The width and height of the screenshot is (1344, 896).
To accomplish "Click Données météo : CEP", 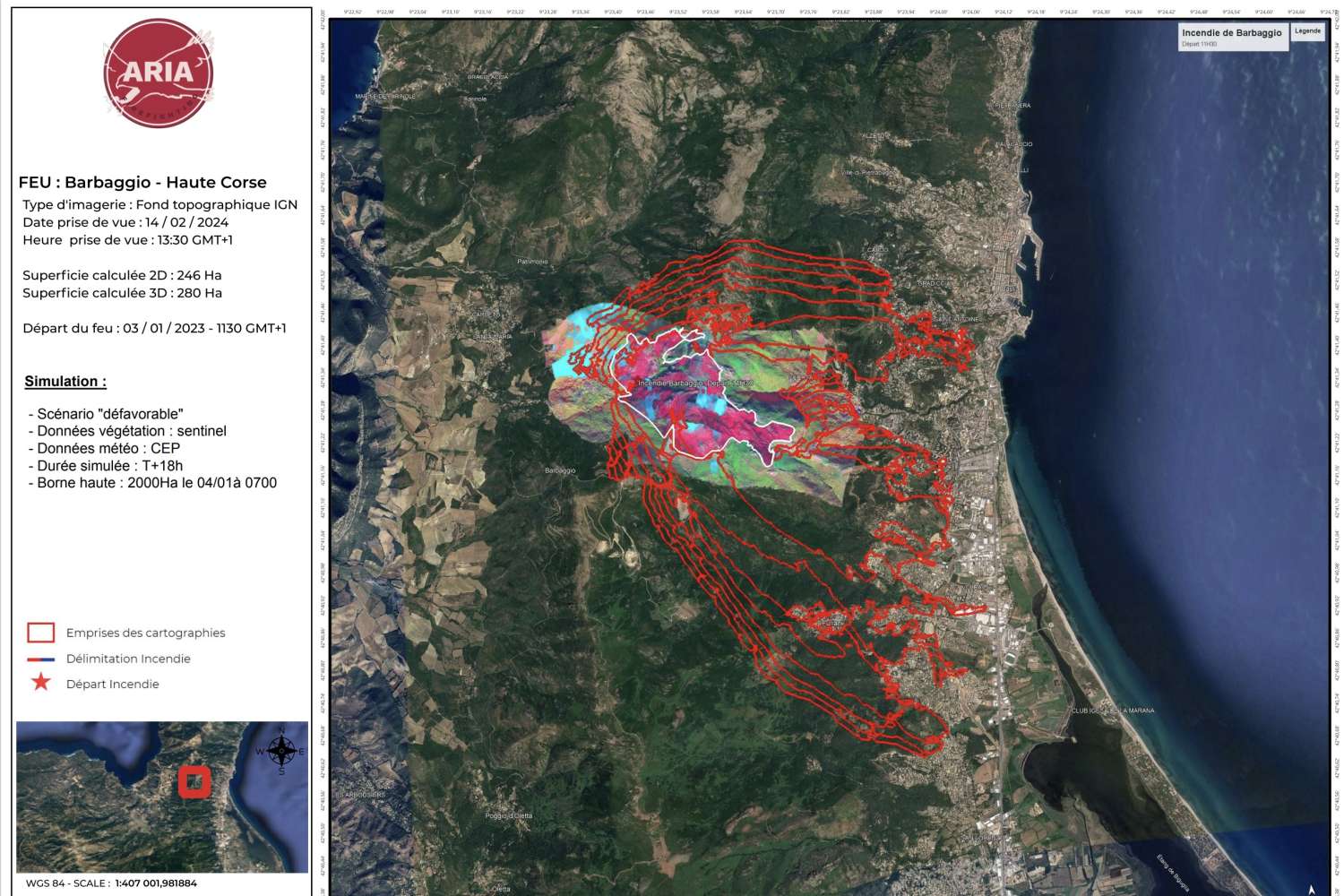I will [x=104, y=448].
